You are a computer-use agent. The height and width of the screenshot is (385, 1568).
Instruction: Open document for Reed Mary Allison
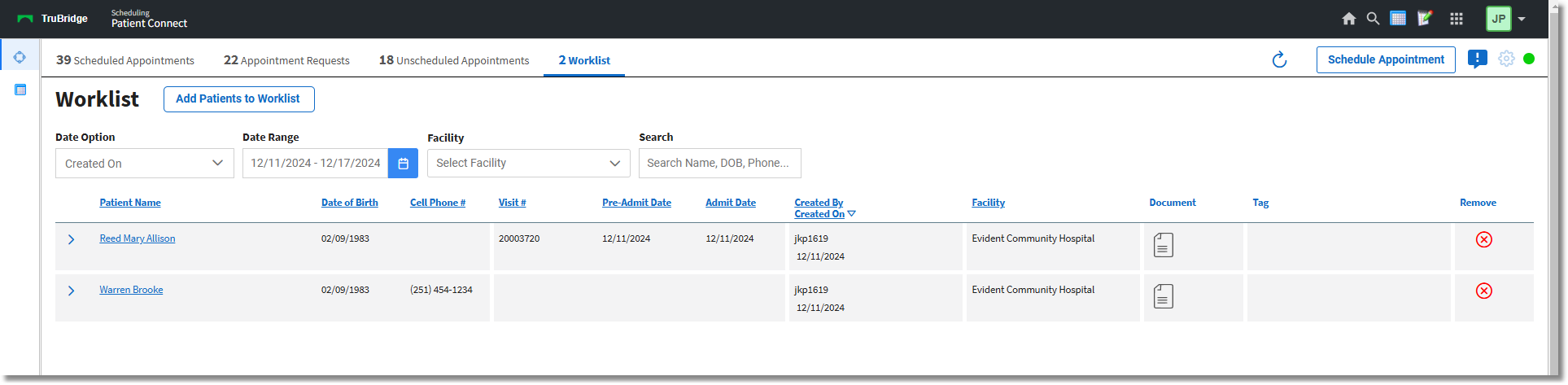pos(1164,245)
